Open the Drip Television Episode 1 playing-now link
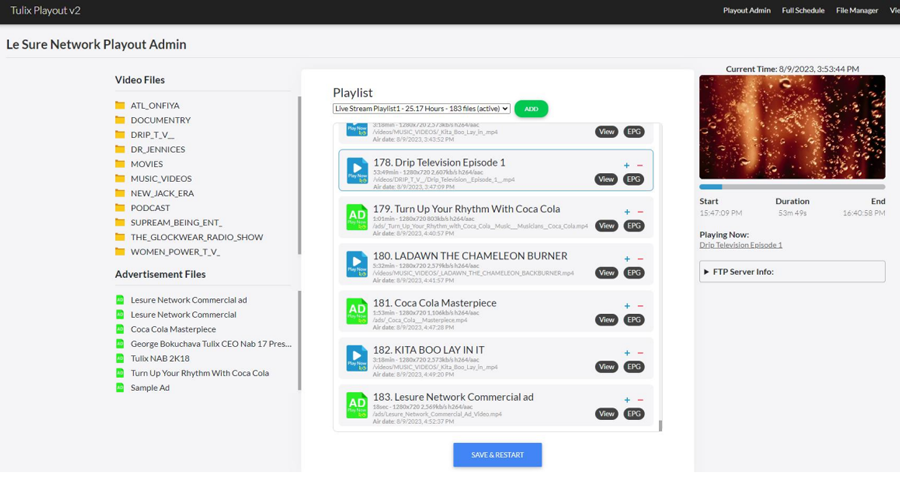This screenshot has width=900, height=502. [741, 245]
